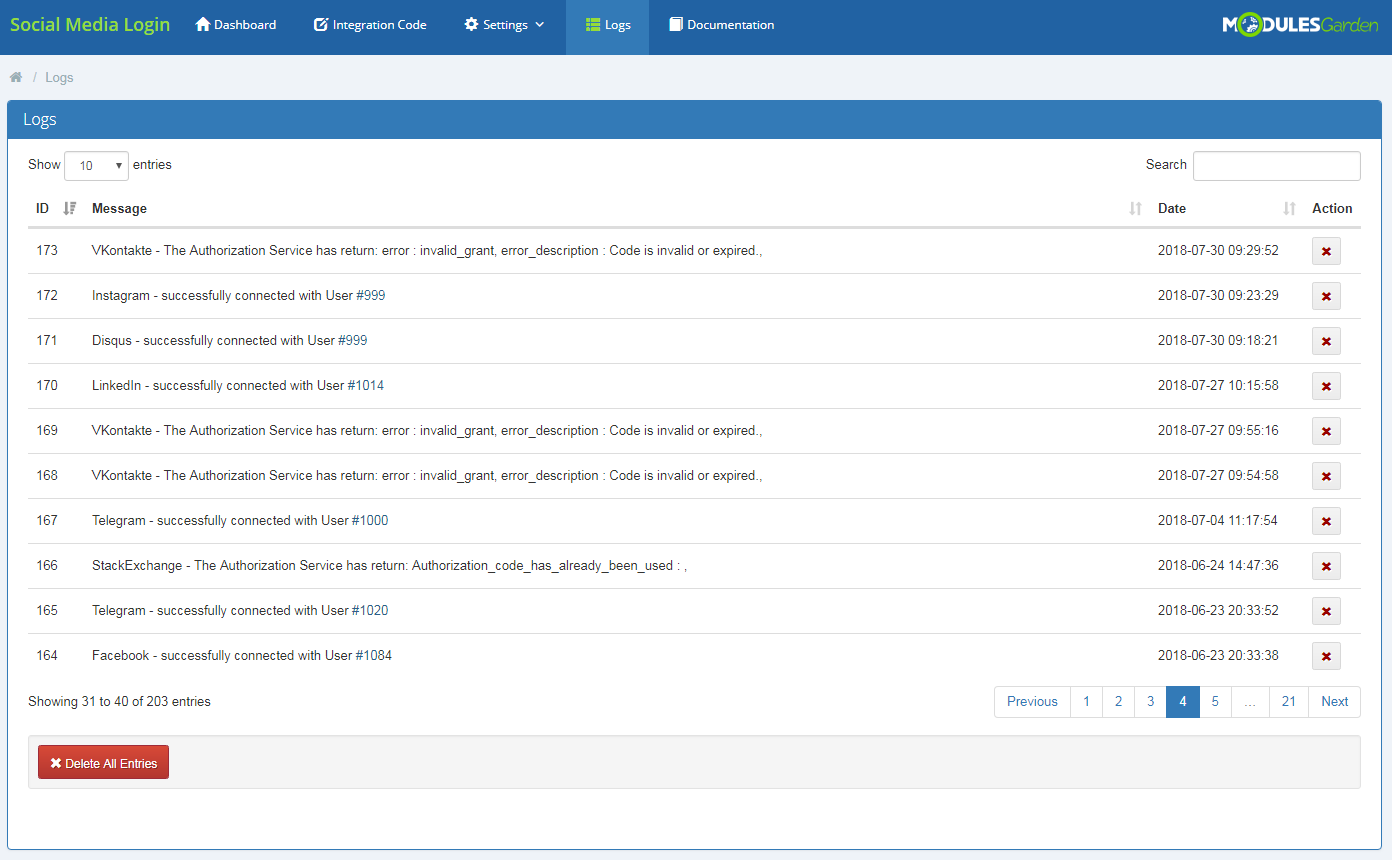Open Integration Code page
The width and height of the screenshot is (1392, 860).
coord(370,25)
